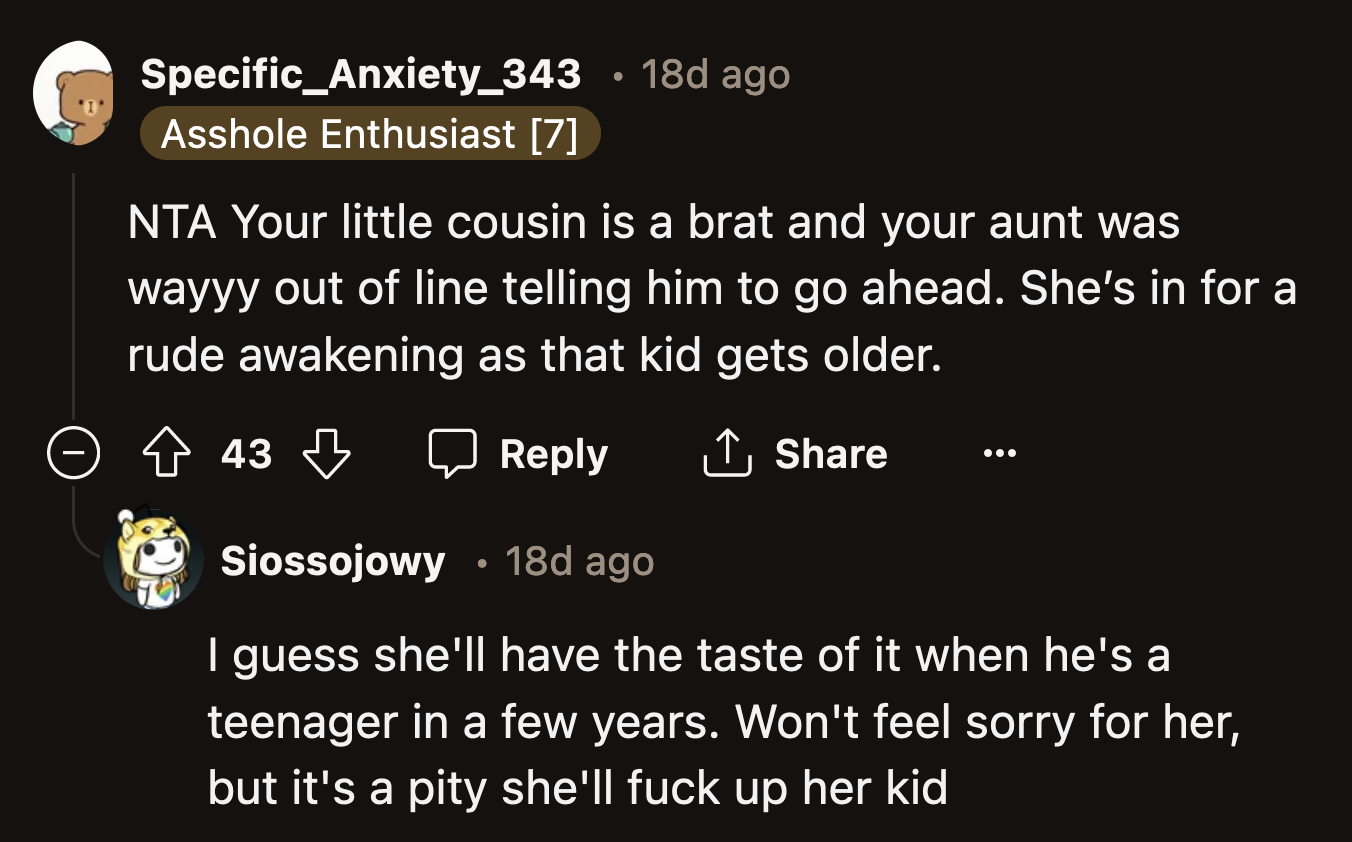Open Specific_Anxiety_343's profile

coord(360,74)
